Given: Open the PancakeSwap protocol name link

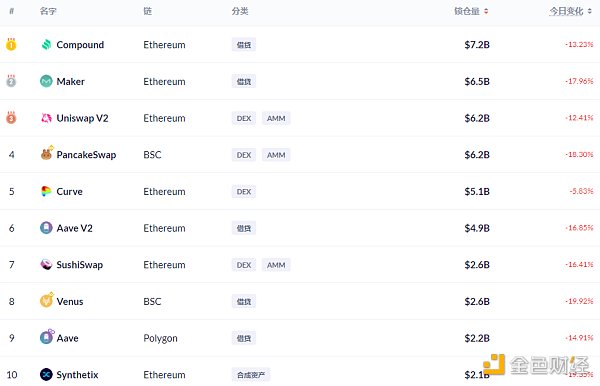Looking at the screenshot, I should tap(86, 155).
